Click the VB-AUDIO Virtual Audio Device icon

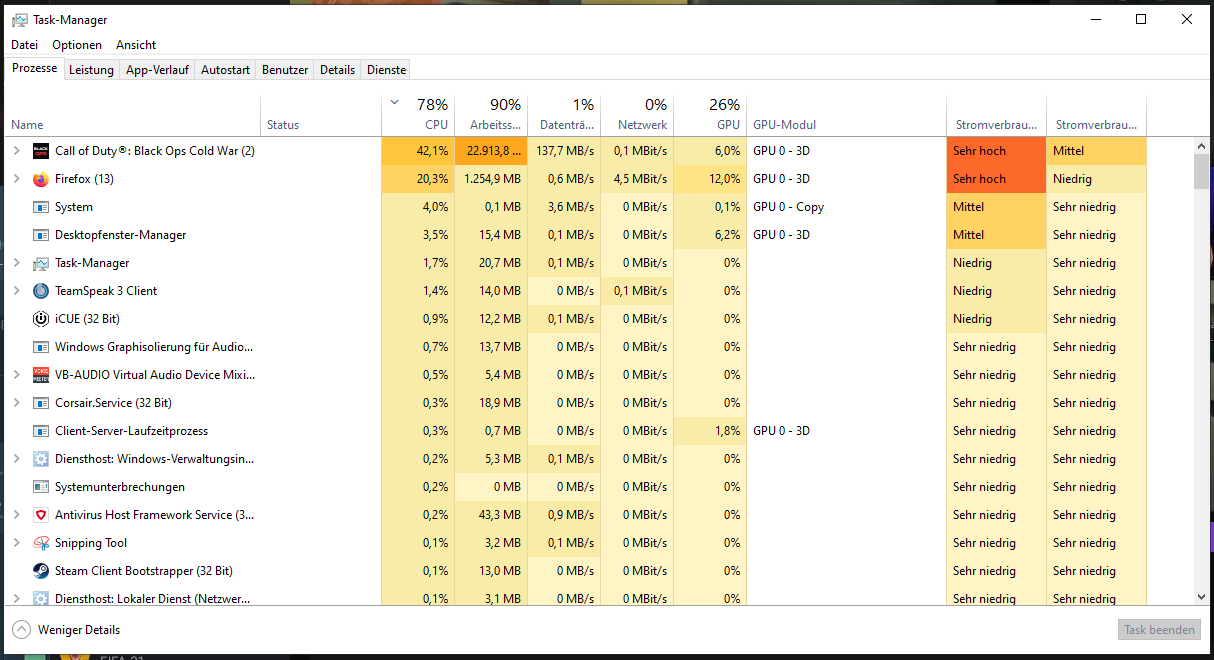(41, 375)
